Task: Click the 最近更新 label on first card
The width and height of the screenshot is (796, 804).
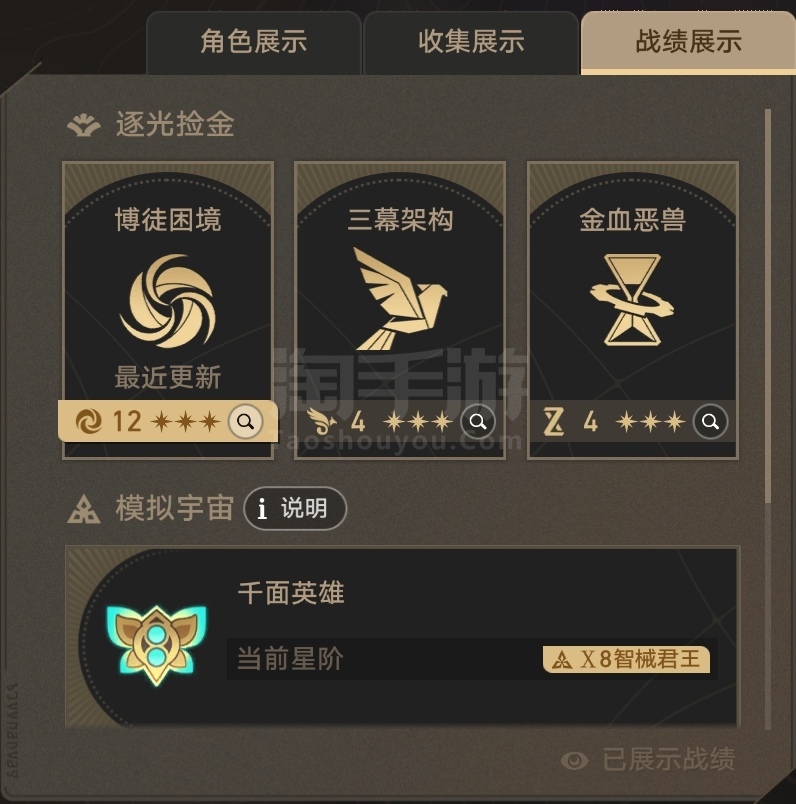Action: tap(168, 377)
